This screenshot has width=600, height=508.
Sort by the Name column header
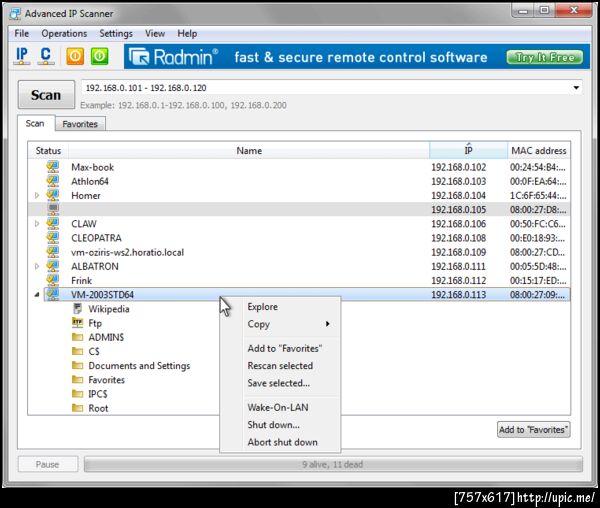pos(249,151)
